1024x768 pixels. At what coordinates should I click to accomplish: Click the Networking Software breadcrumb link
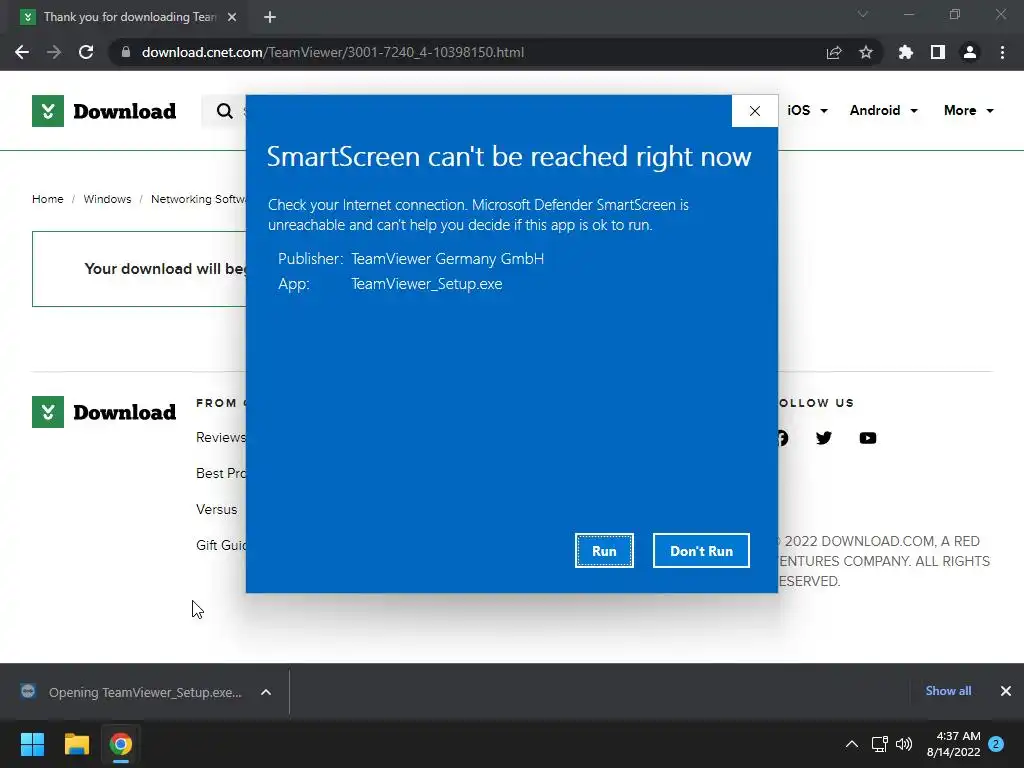[x=198, y=199]
